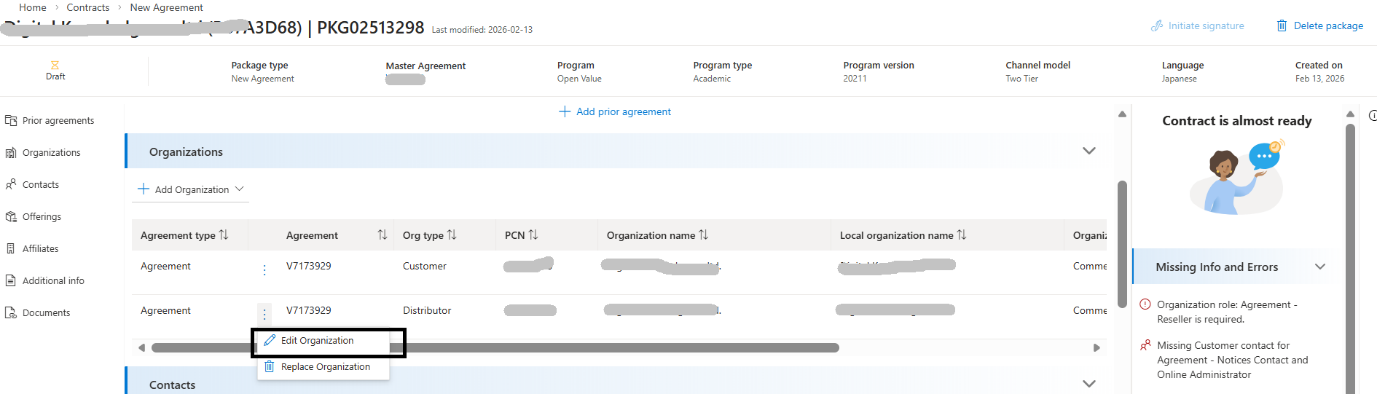Open Contacts sidebar section

pyautogui.click(x=32, y=184)
